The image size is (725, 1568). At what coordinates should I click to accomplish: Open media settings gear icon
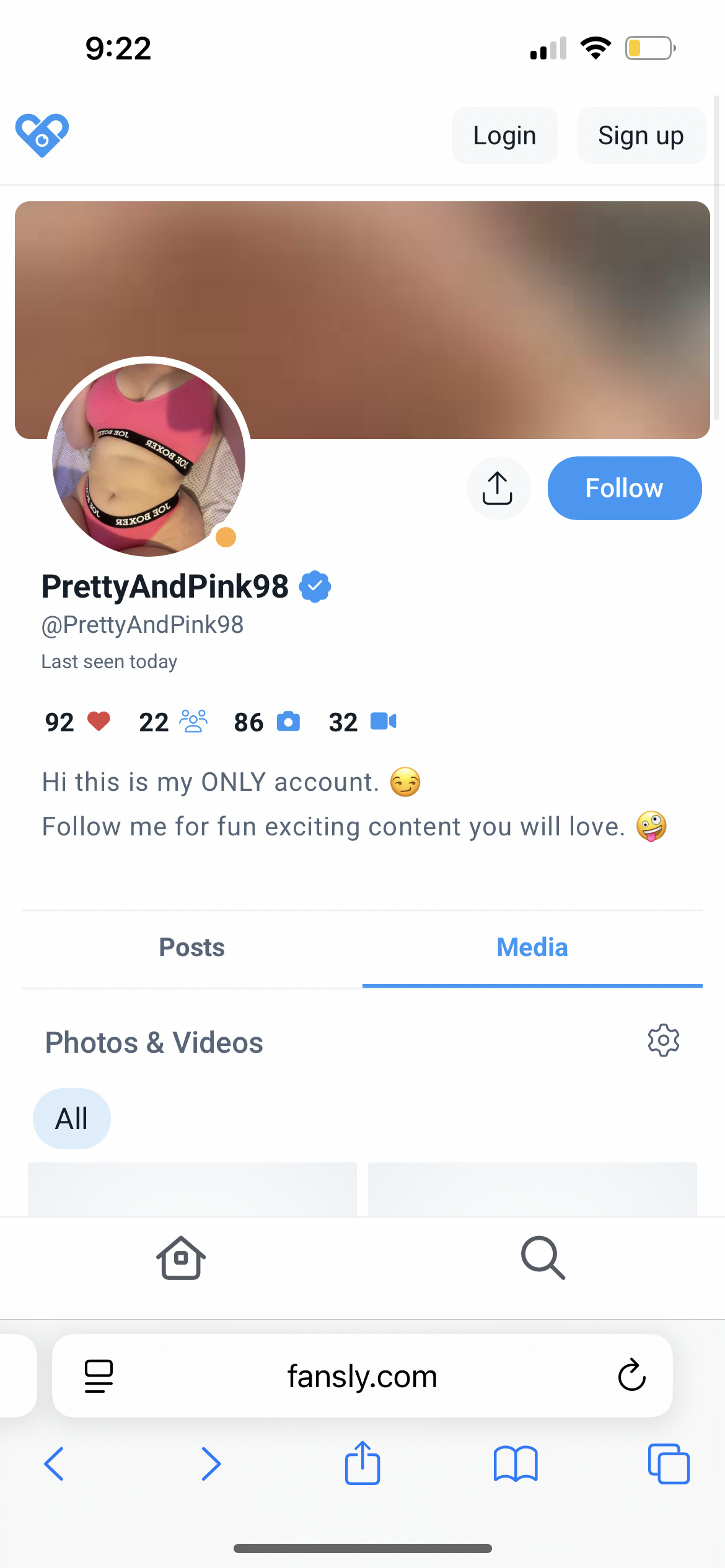[x=663, y=1041]
